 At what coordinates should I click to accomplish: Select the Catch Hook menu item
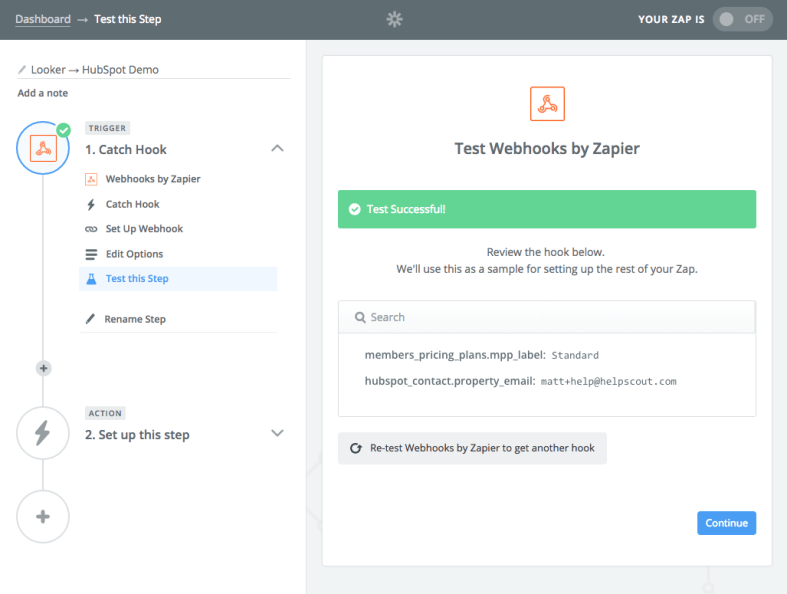coord(132,204)
